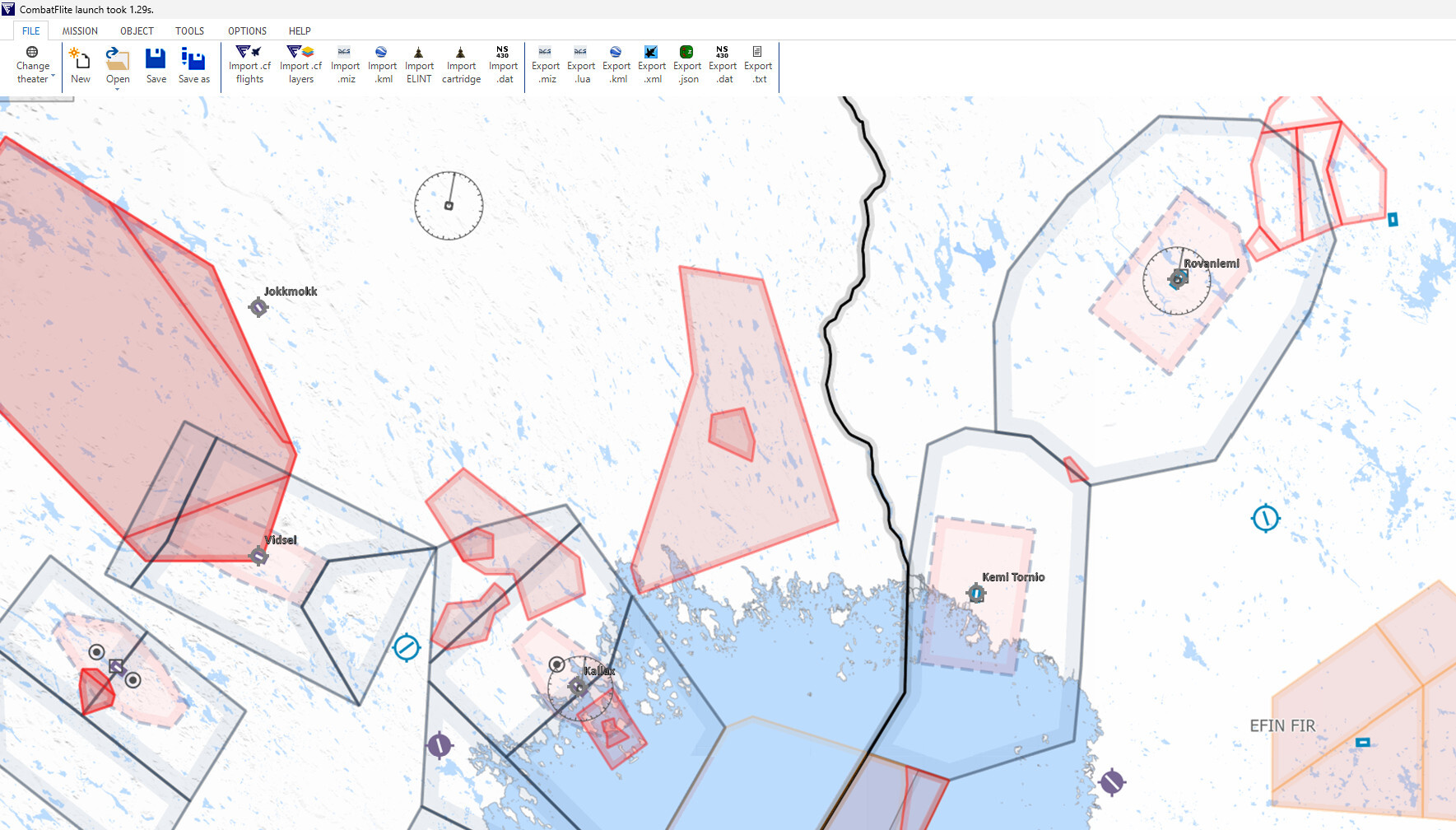Import NS430 .dat file

(x=503, y=65)
